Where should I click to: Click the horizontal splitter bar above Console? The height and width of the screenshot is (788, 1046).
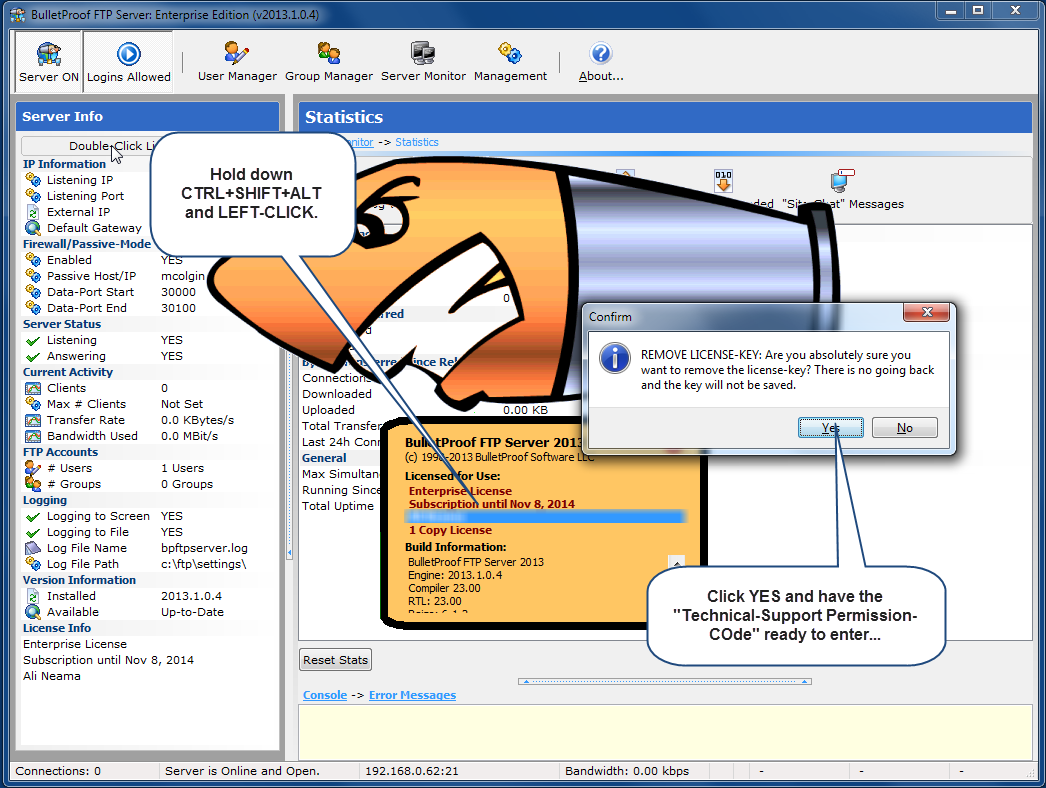pos(664,681)
